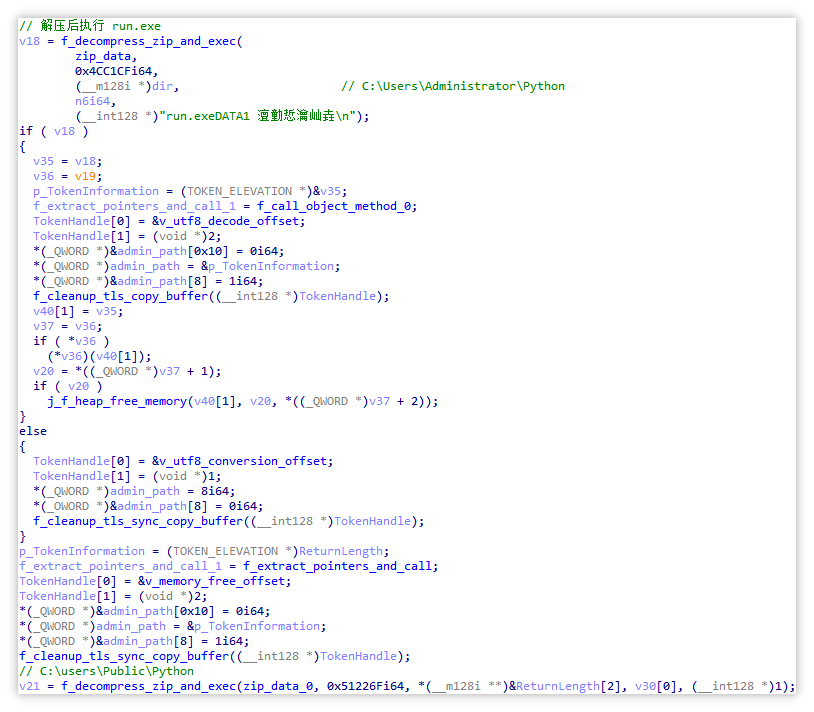Click the zip_data argument
Viewport: 814px width, 712px height.
(103, 56)
